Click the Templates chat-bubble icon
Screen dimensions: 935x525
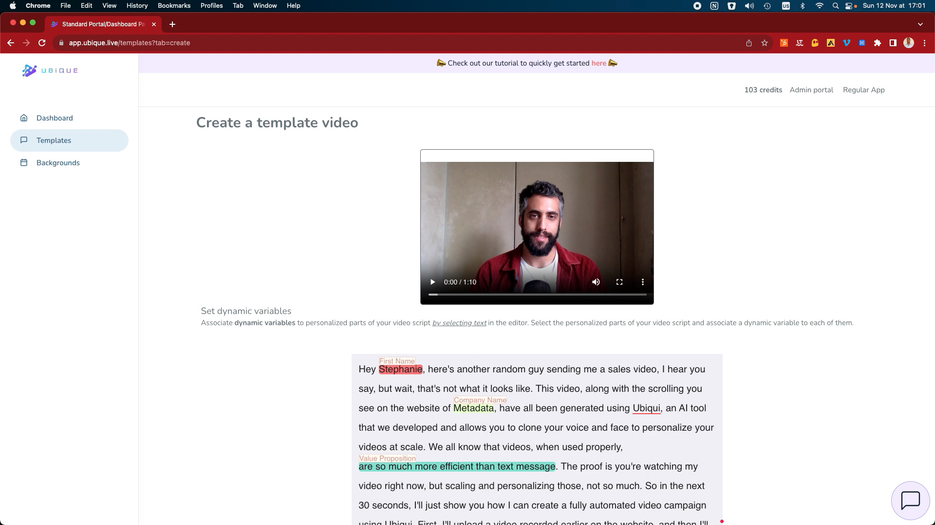click(x=24, y=140)
